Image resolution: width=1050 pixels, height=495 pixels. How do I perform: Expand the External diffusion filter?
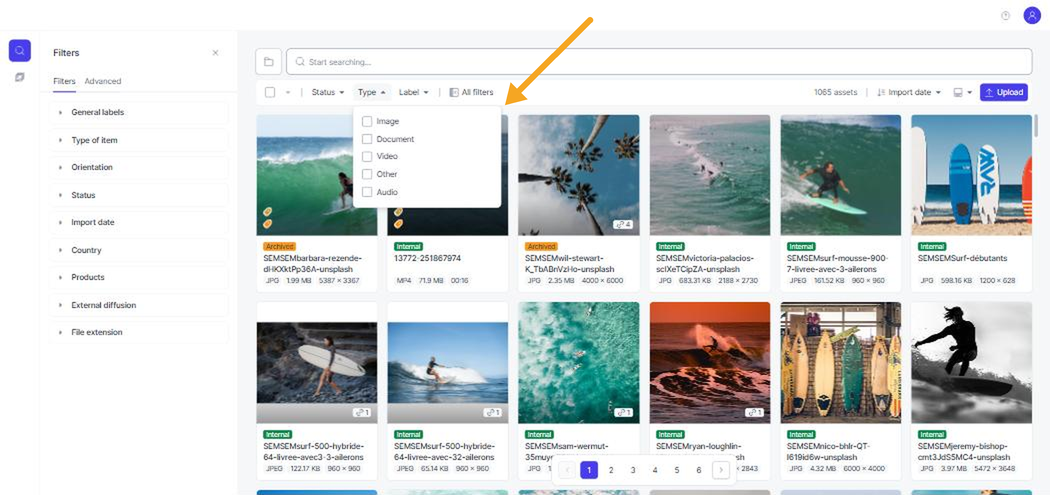pos(139,305)
